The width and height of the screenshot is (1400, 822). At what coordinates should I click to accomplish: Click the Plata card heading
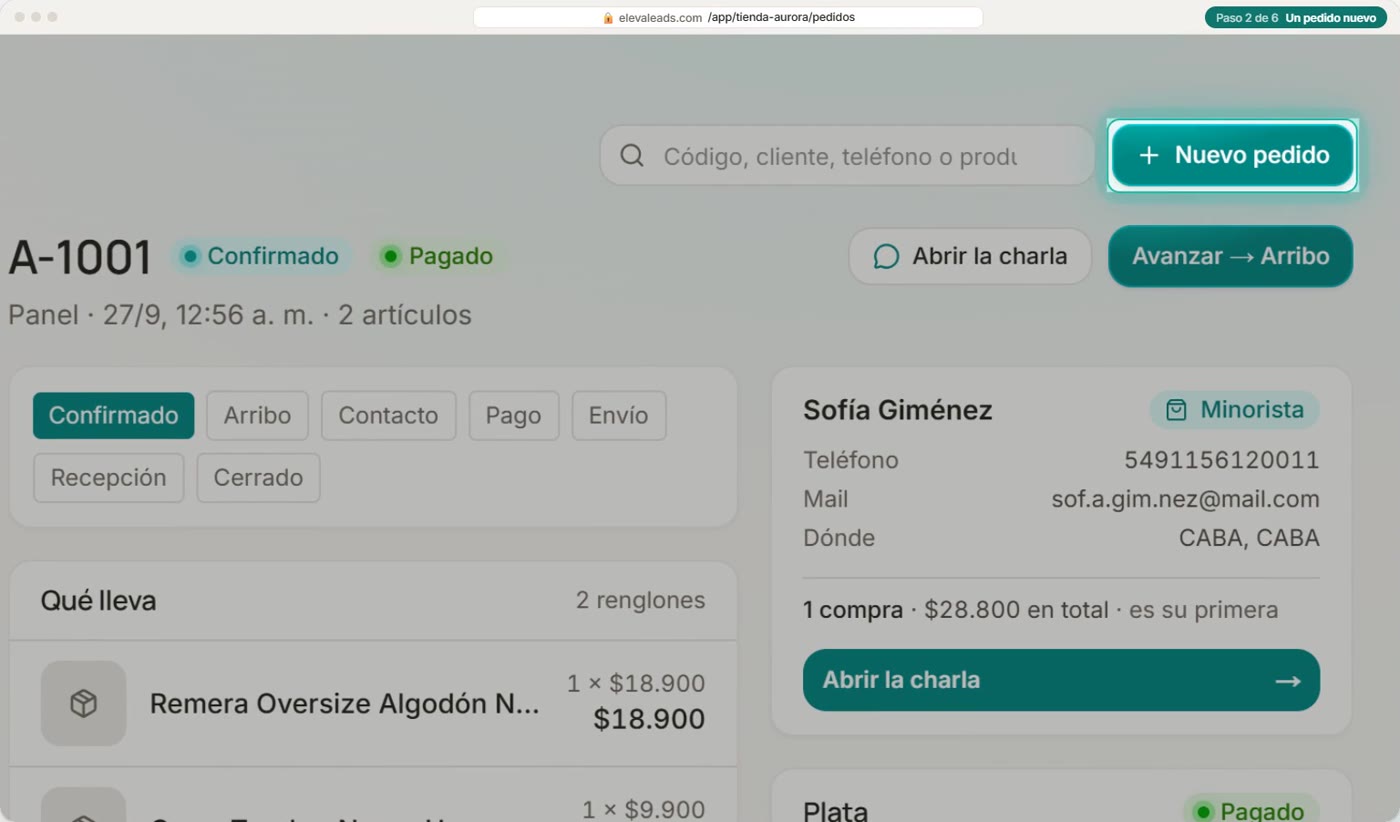pyautogui.click(x=835, y=810)
